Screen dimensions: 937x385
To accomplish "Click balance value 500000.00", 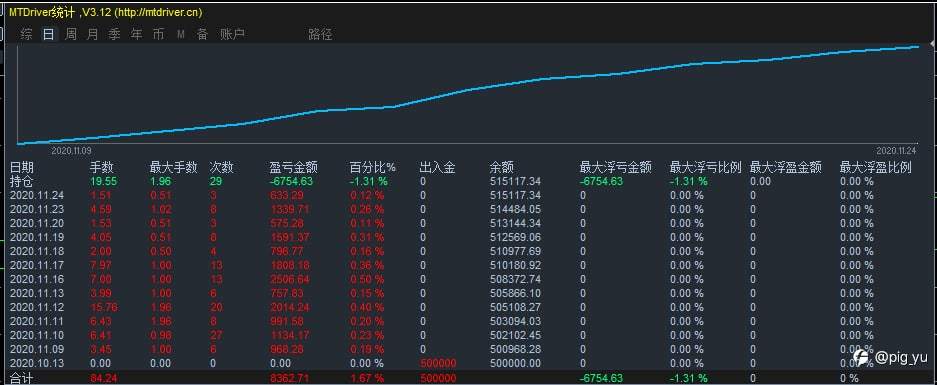I will pyautogui.click(x=515, y=363).
